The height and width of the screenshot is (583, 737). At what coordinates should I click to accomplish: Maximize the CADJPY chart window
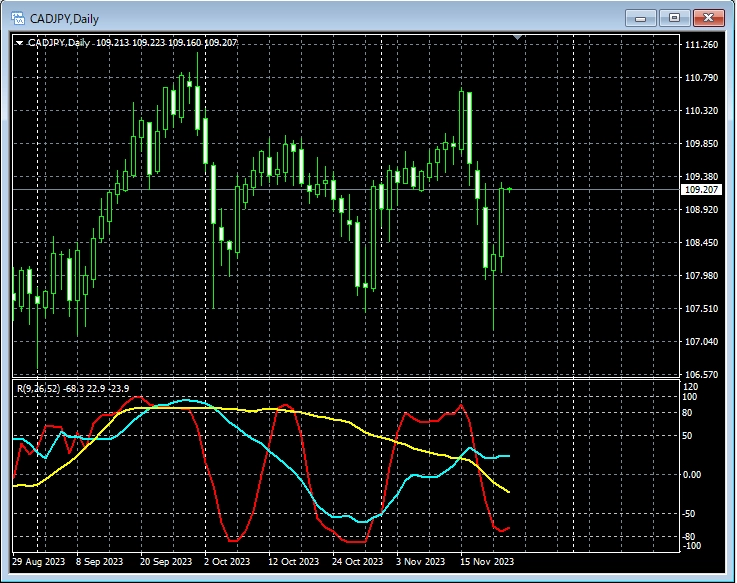pyautogui.click(x=674, y=17)
